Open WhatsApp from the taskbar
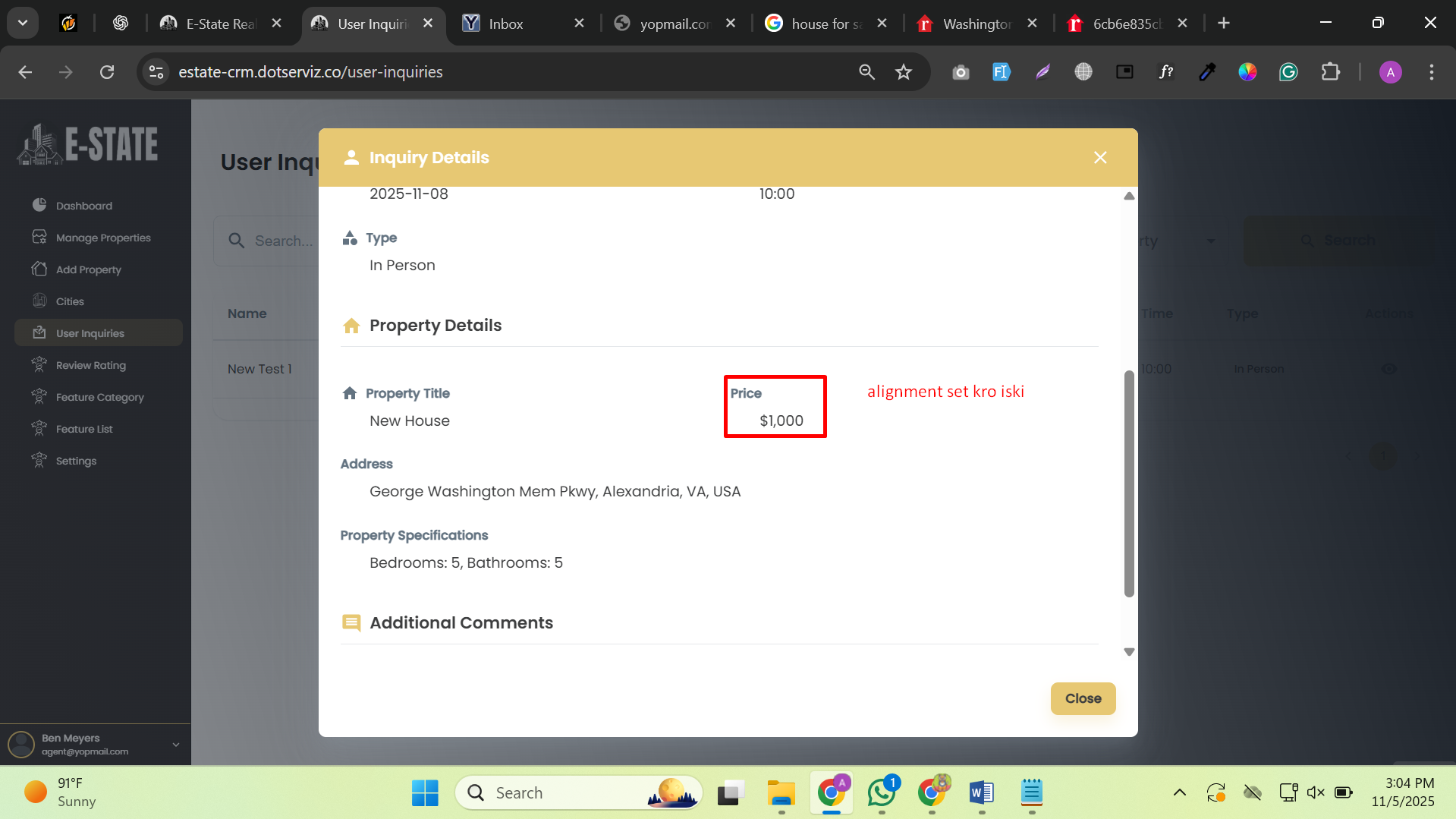Image resolution: width=1456 pixels, height=819 pixels. click(881, 792)
